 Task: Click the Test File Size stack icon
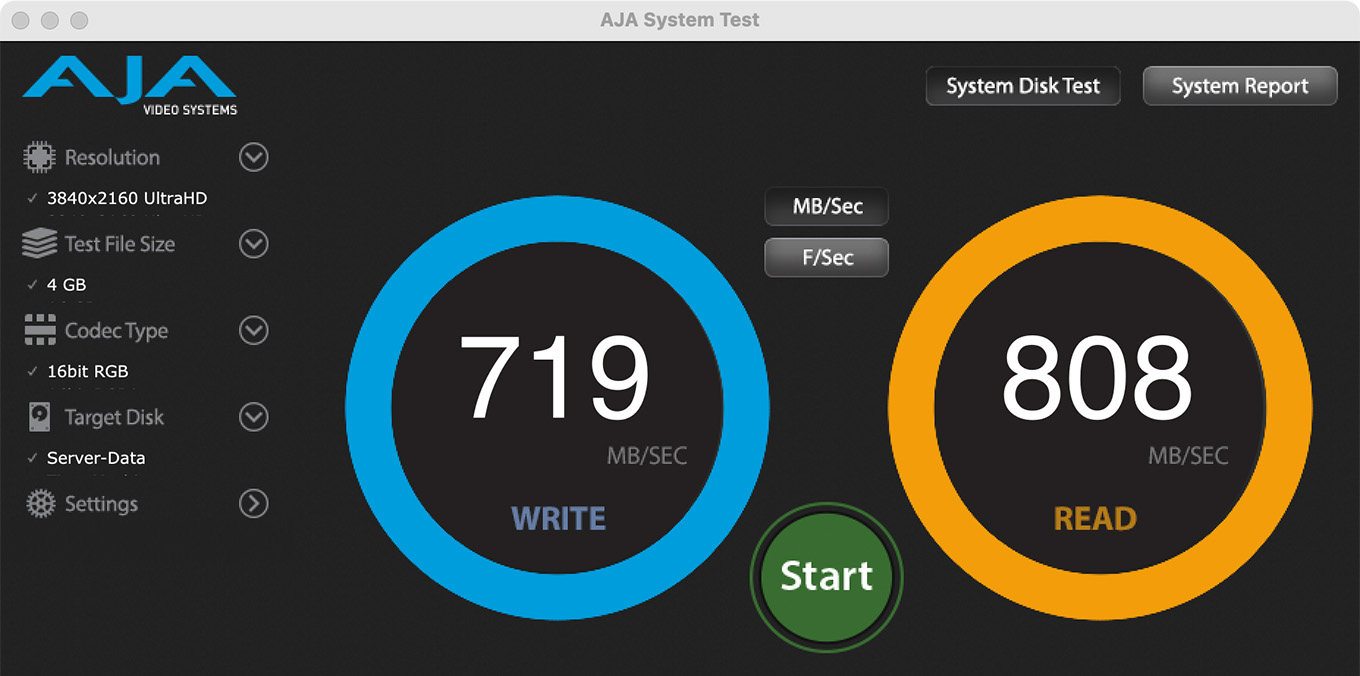click(x=39, y=243)
